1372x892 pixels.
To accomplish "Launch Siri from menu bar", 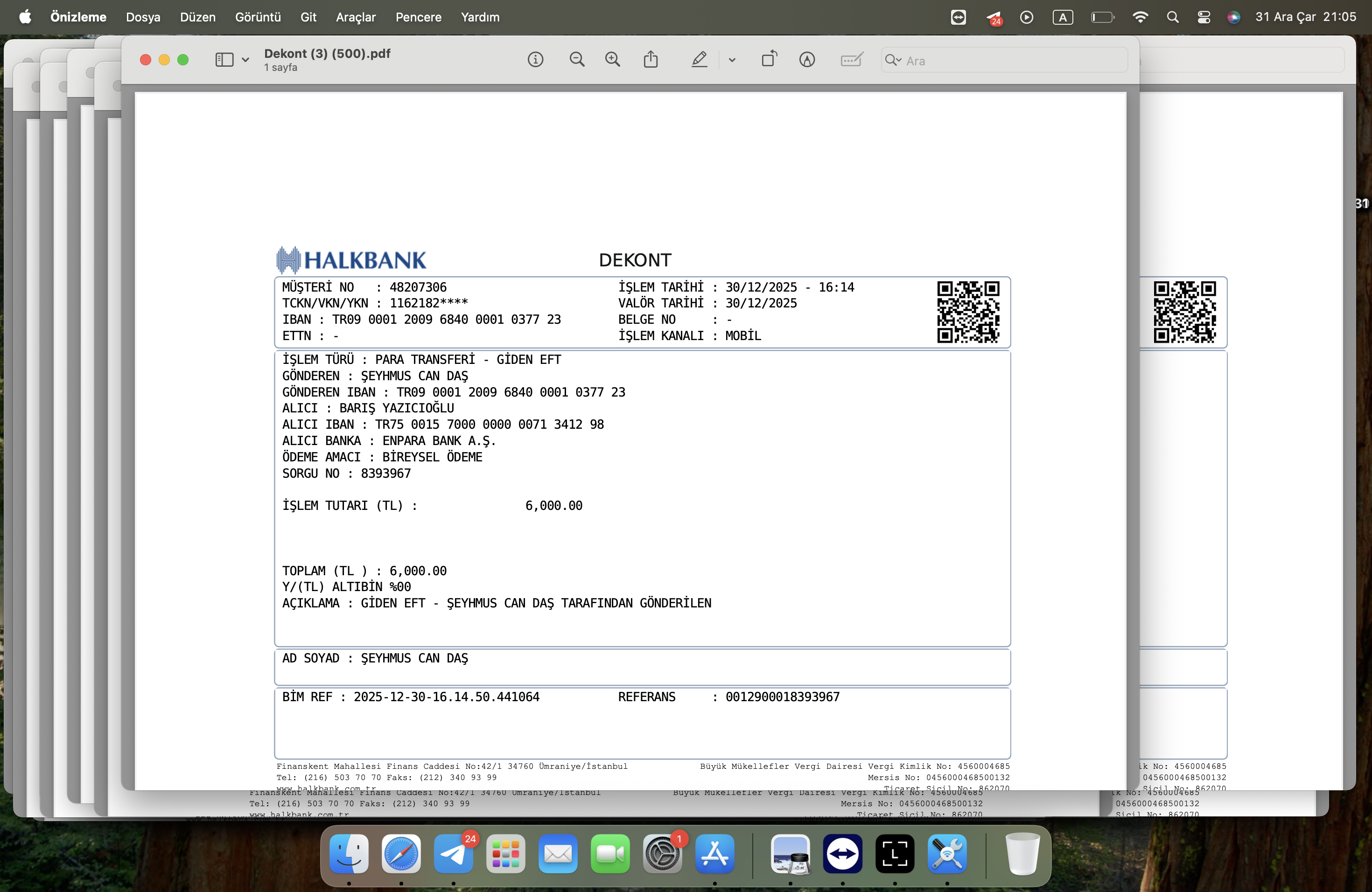I will coord(1234,17).
